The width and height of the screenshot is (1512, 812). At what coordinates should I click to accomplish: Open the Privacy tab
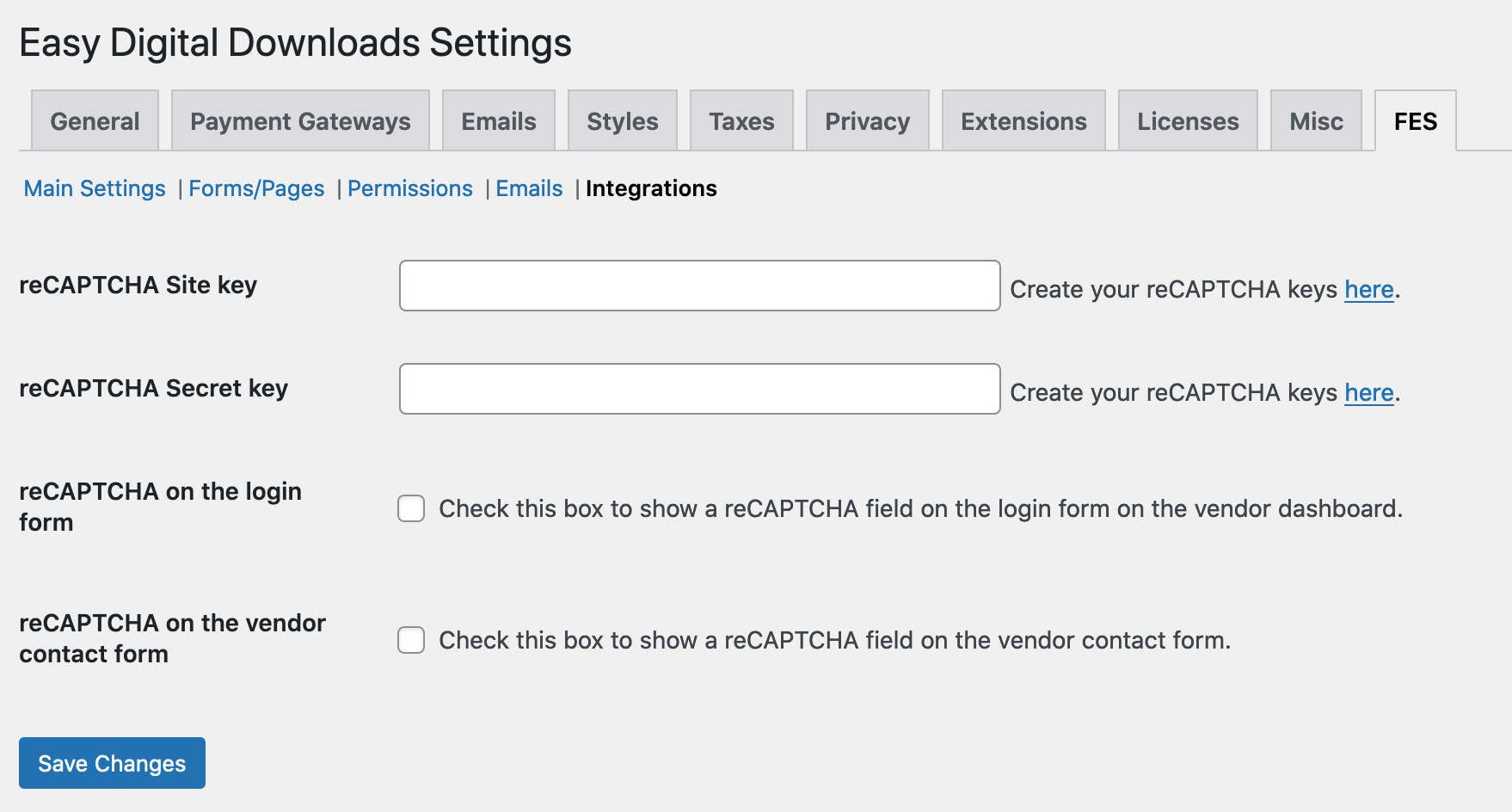click(x=867, y=121)
